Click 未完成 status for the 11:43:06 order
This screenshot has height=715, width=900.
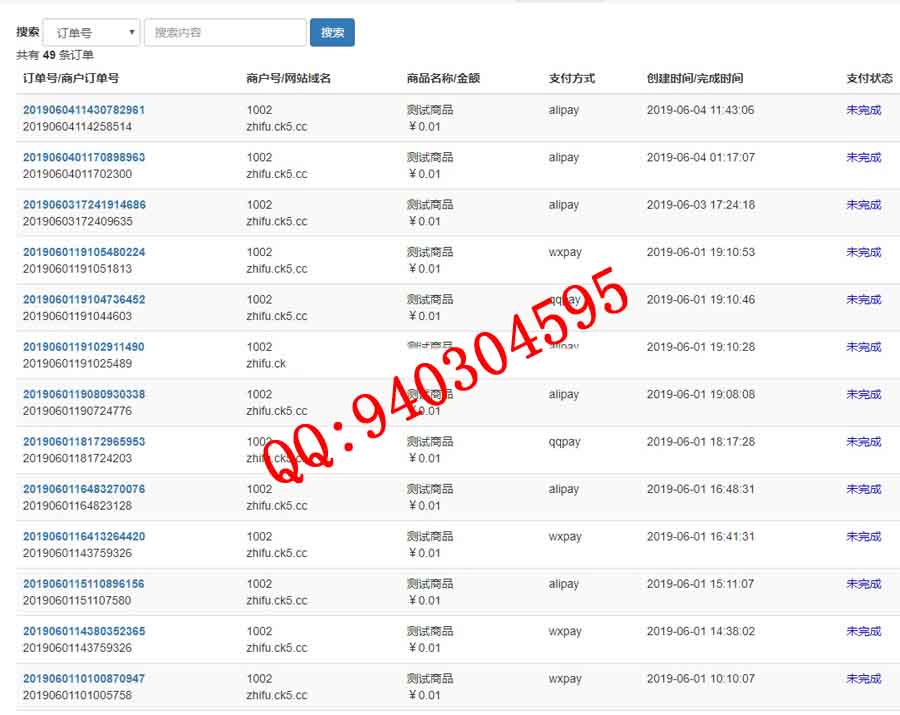point(863,110)
